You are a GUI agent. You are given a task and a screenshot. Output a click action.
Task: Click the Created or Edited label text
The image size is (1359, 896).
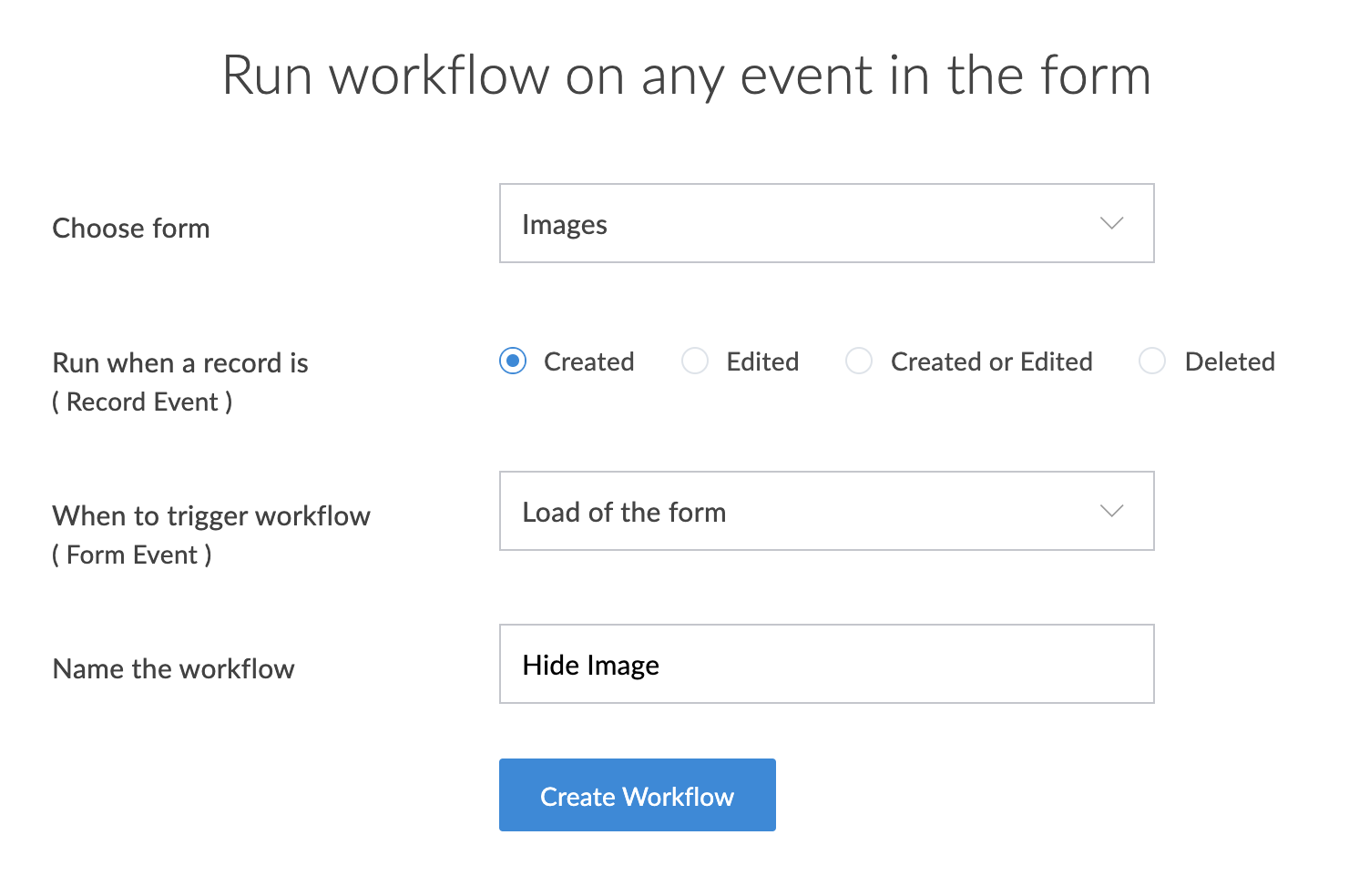click(991, 362)
